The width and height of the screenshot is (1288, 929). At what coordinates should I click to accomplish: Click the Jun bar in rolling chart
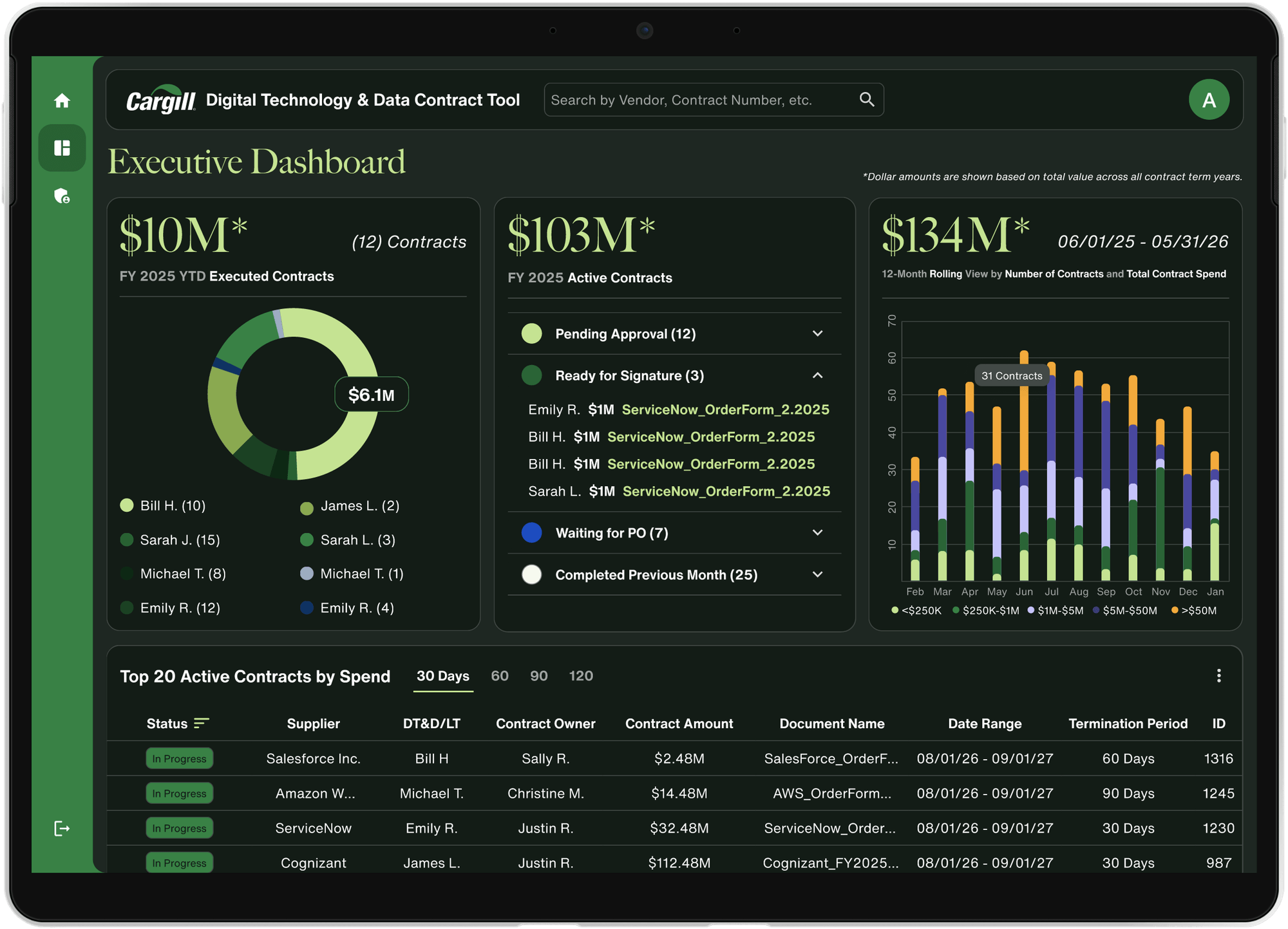click(1024, 466)
